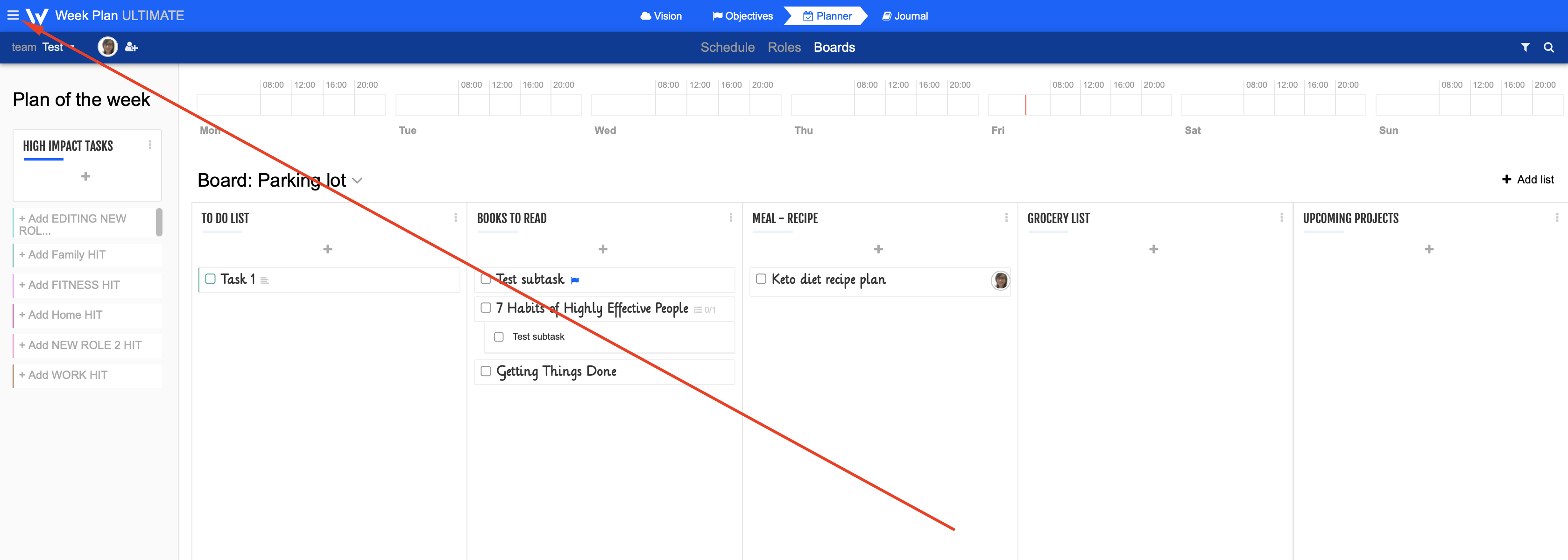Go to the Vision section
This screenshot has width=1568, height=560.
[661, 16]
